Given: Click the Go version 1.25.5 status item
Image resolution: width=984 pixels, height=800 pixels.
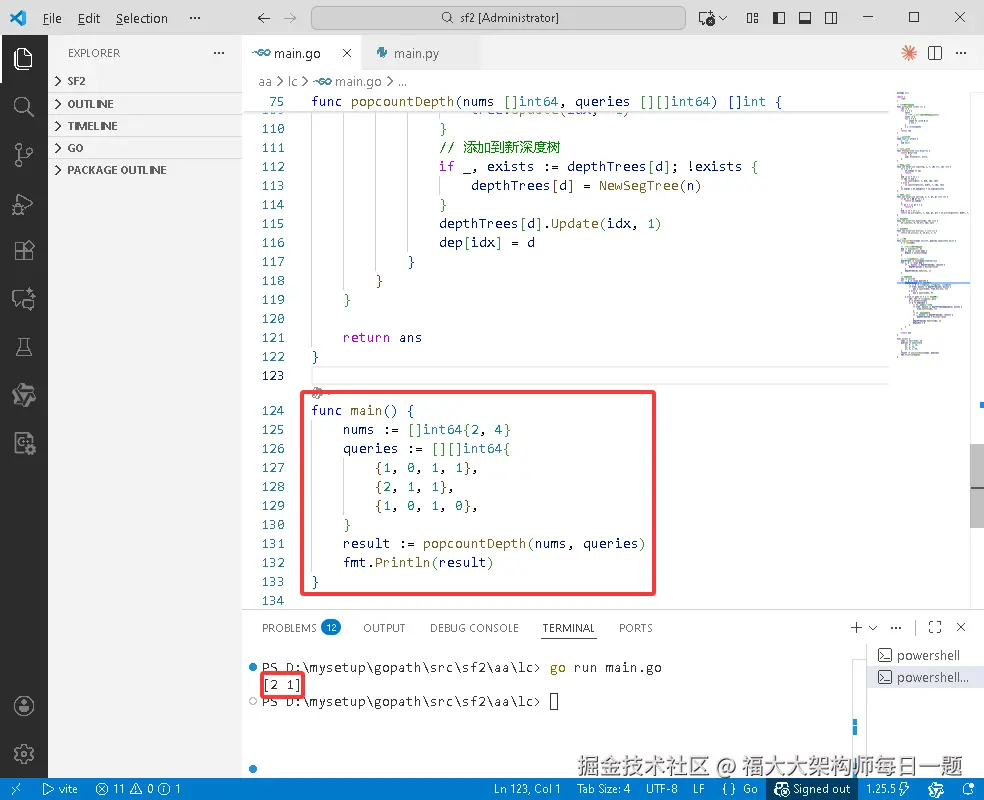Looking at the screenshot, I should pyautogui.click(x=888, y=789).
